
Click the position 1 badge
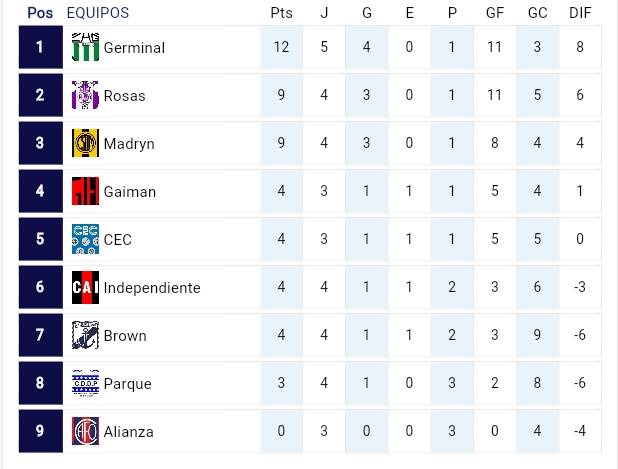[x=40, y=47]
